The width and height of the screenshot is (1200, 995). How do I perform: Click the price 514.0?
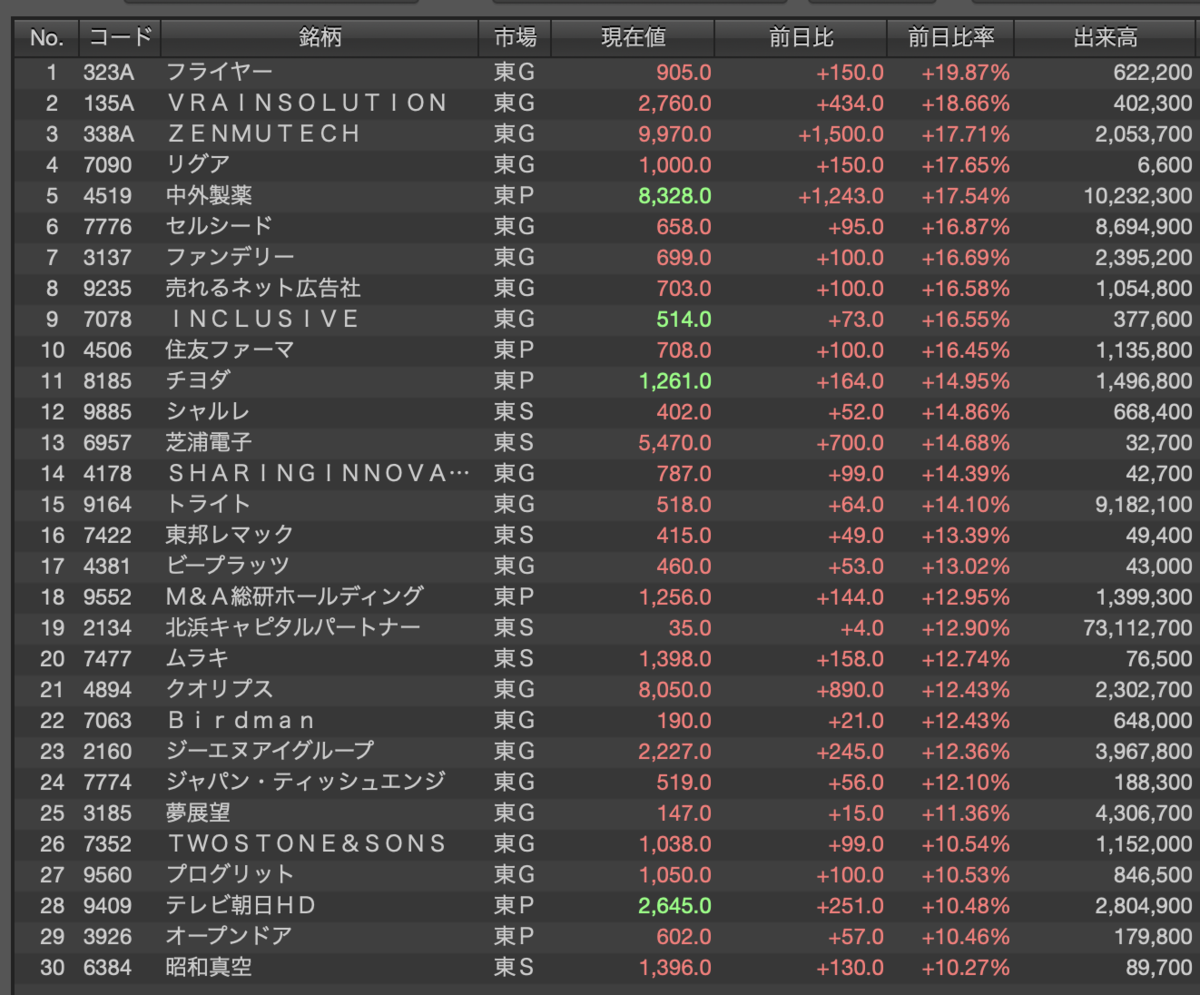click(684, 319)
